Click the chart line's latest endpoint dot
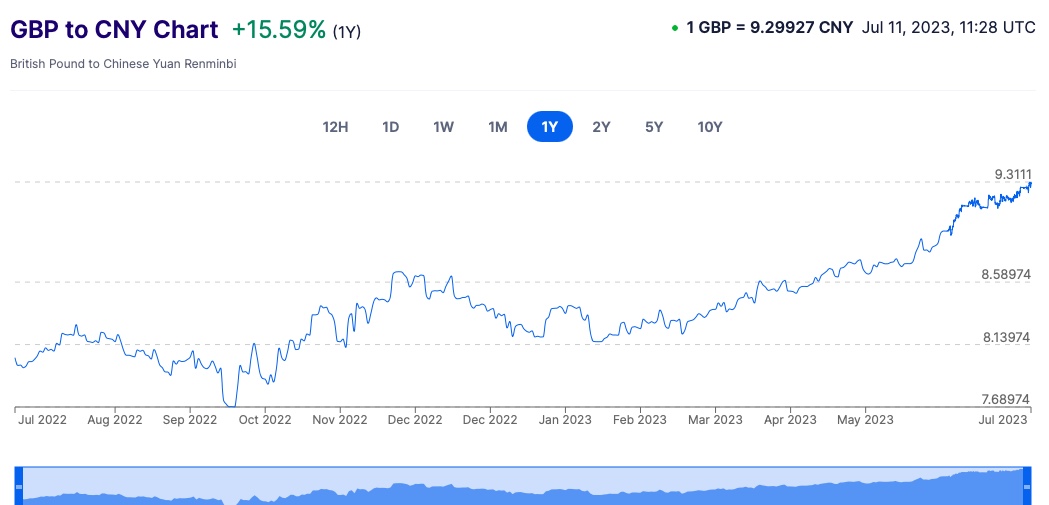Viewport: 1049px width, 505px height. pos(1030,184)
